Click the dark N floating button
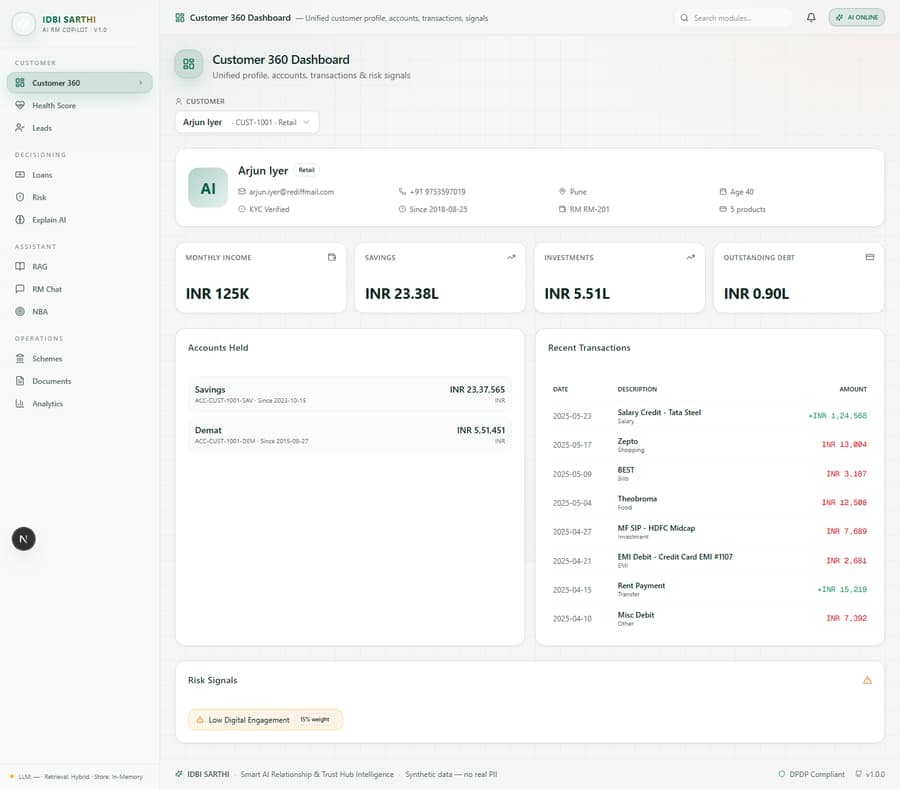Viewport: 900px width, 789px height. pos(24,539)
